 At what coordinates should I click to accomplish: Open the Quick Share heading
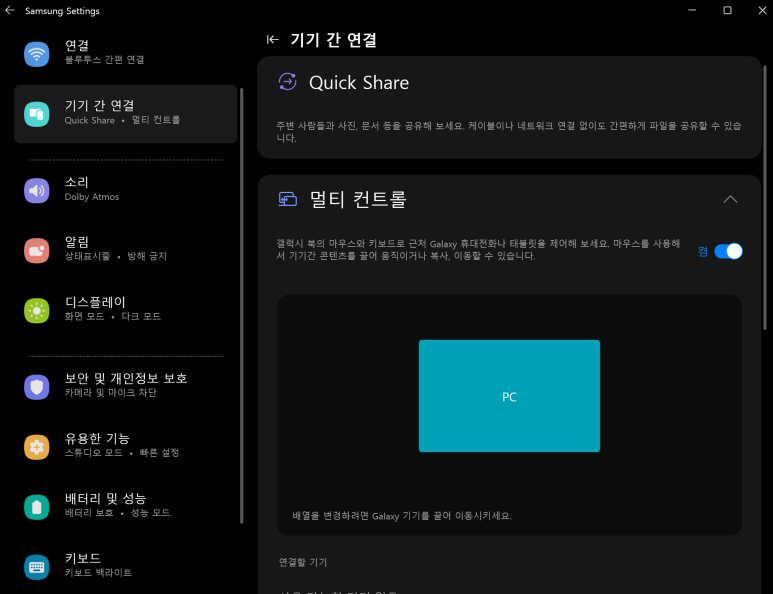point(359,82)
